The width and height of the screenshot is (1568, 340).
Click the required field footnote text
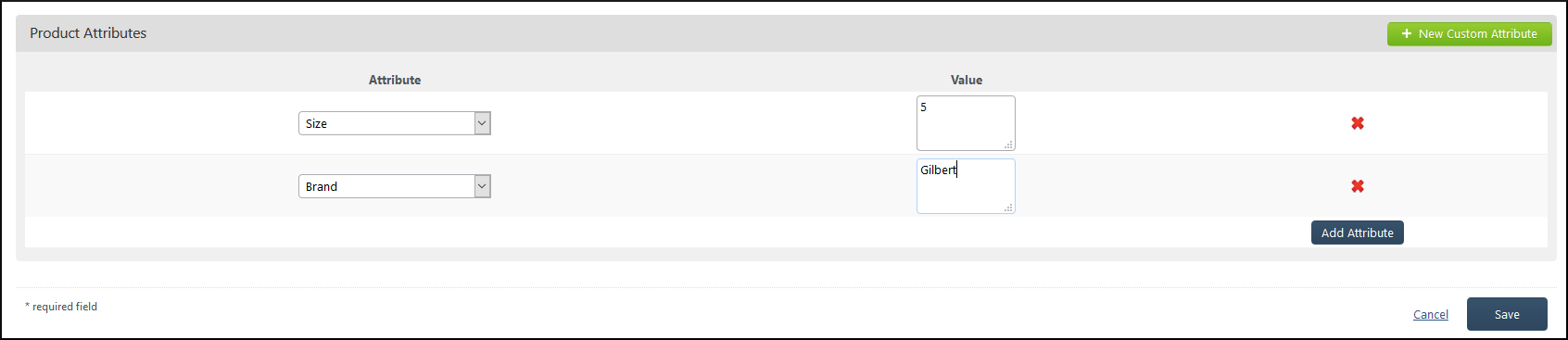click(x=61, y=307)
